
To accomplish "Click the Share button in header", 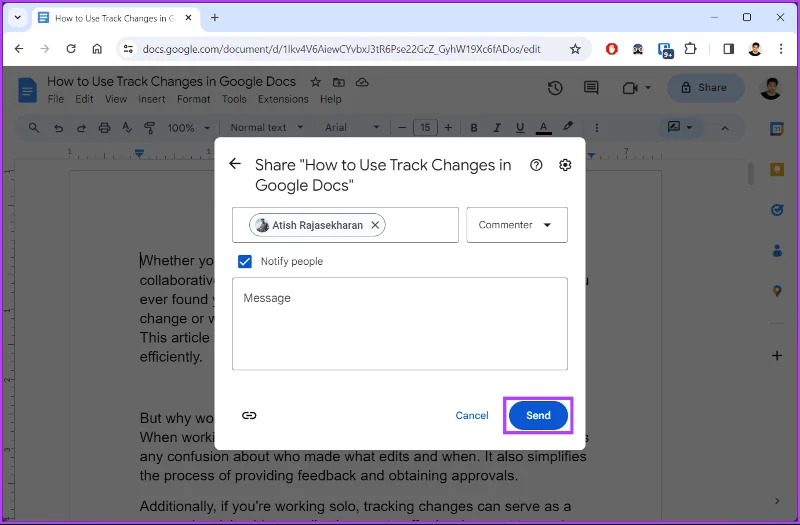I will click(705, 88).
